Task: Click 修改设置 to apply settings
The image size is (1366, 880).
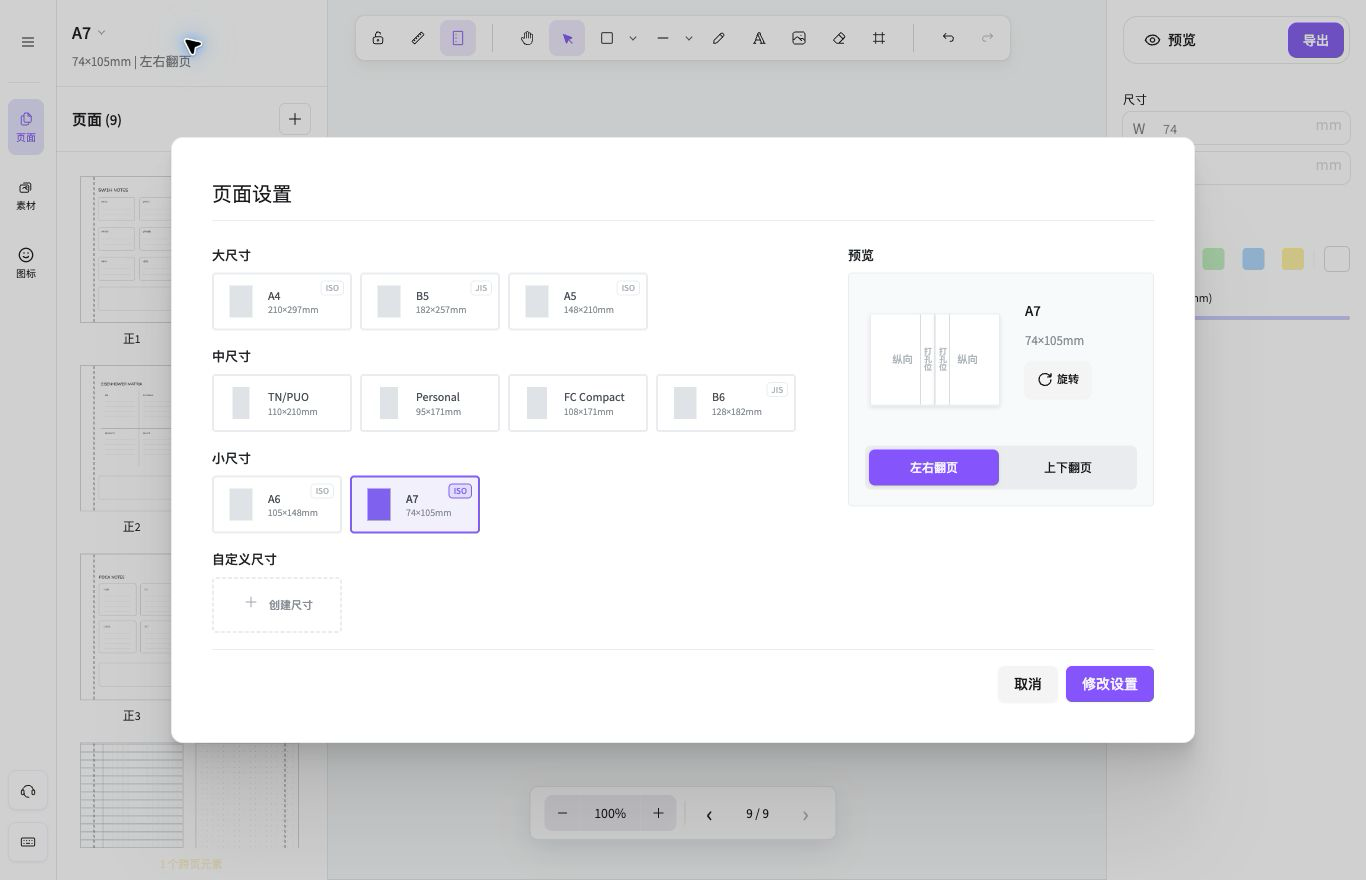Action: (1110, 684)
